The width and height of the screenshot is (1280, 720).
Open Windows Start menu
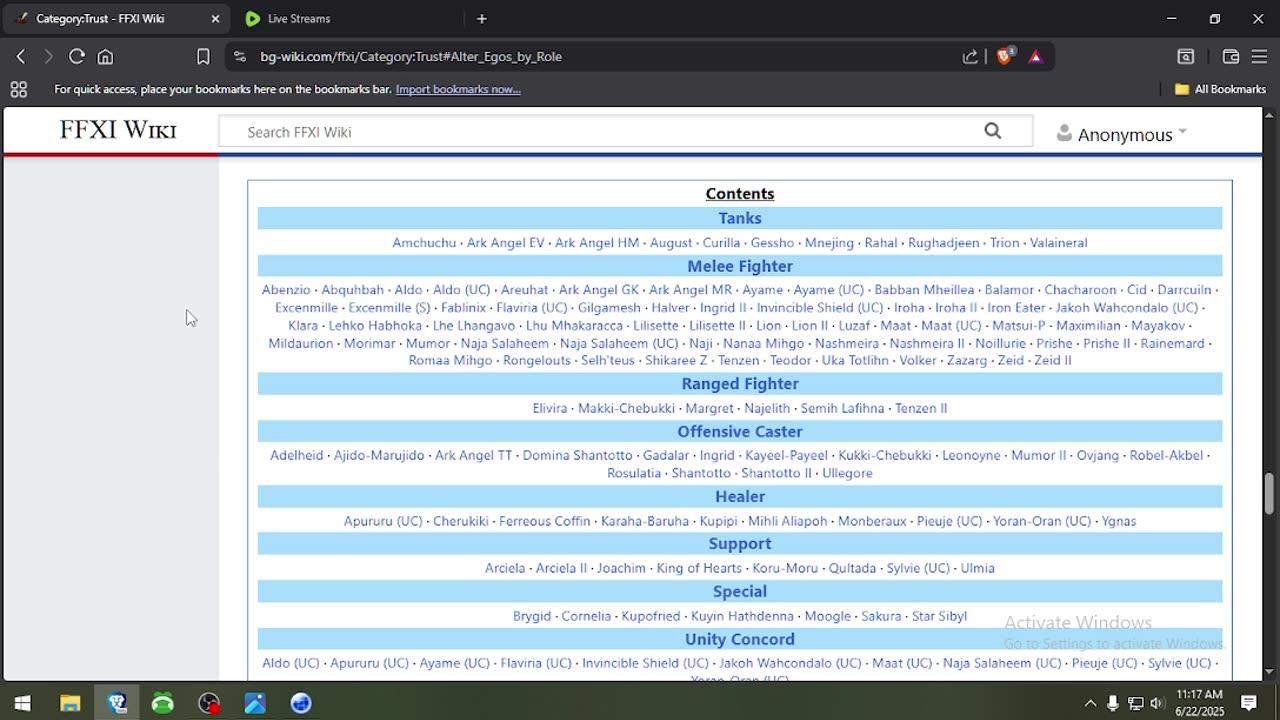(22, 703)
